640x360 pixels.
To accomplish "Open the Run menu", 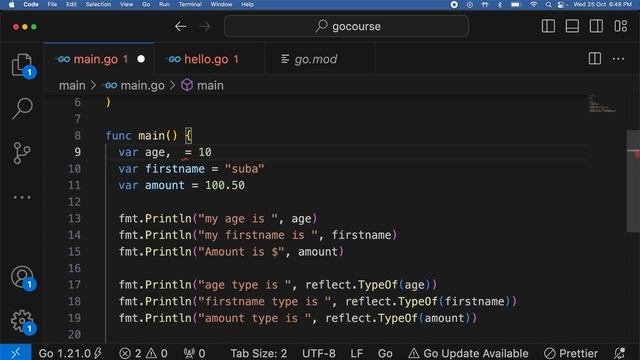I will (164, 4).
